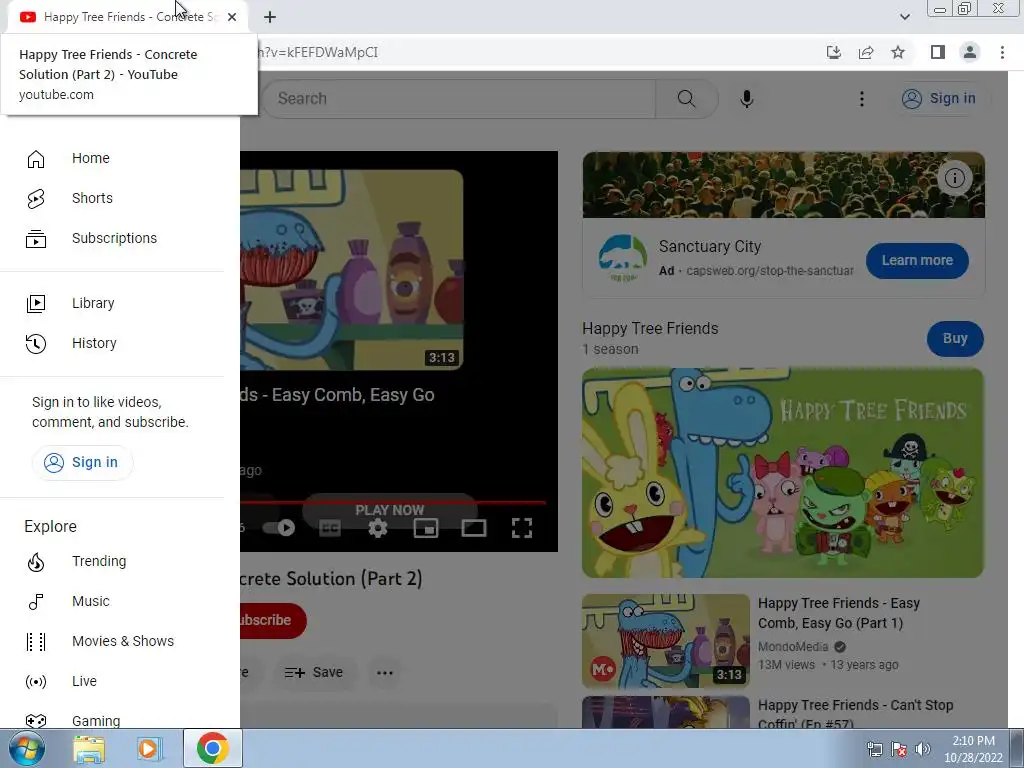Click the search magnifier button
The width and height of the screenshot is (1024, 768).
pos(686,99)
